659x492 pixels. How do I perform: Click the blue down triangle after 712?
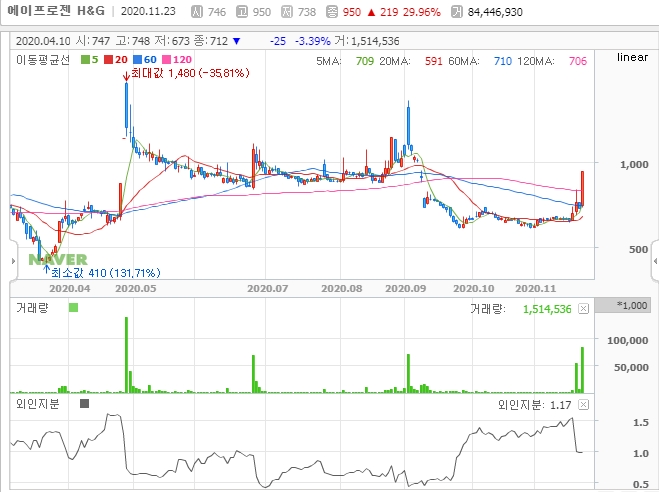click(237, 41)
